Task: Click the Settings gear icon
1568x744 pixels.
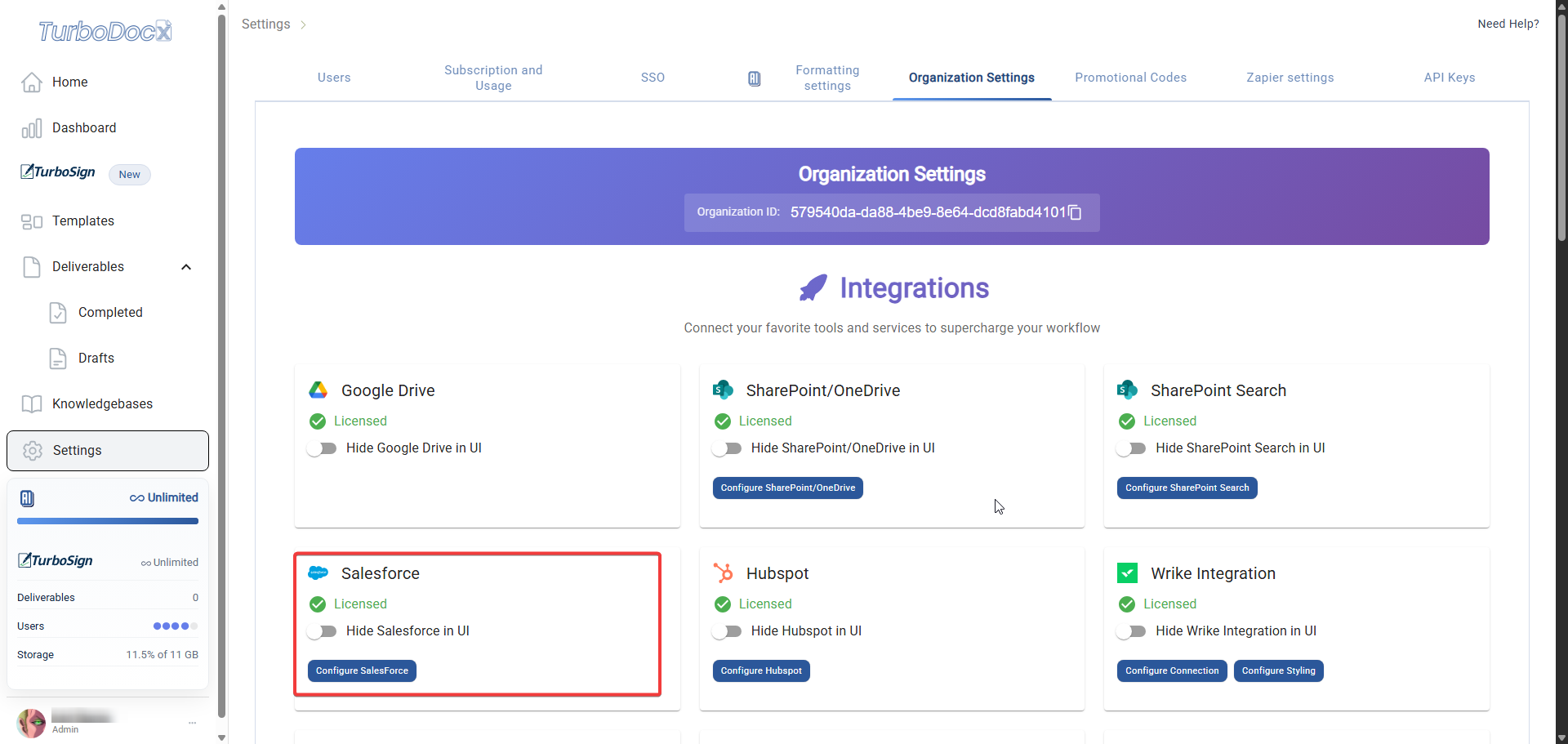Action: [x=33, y=451]
